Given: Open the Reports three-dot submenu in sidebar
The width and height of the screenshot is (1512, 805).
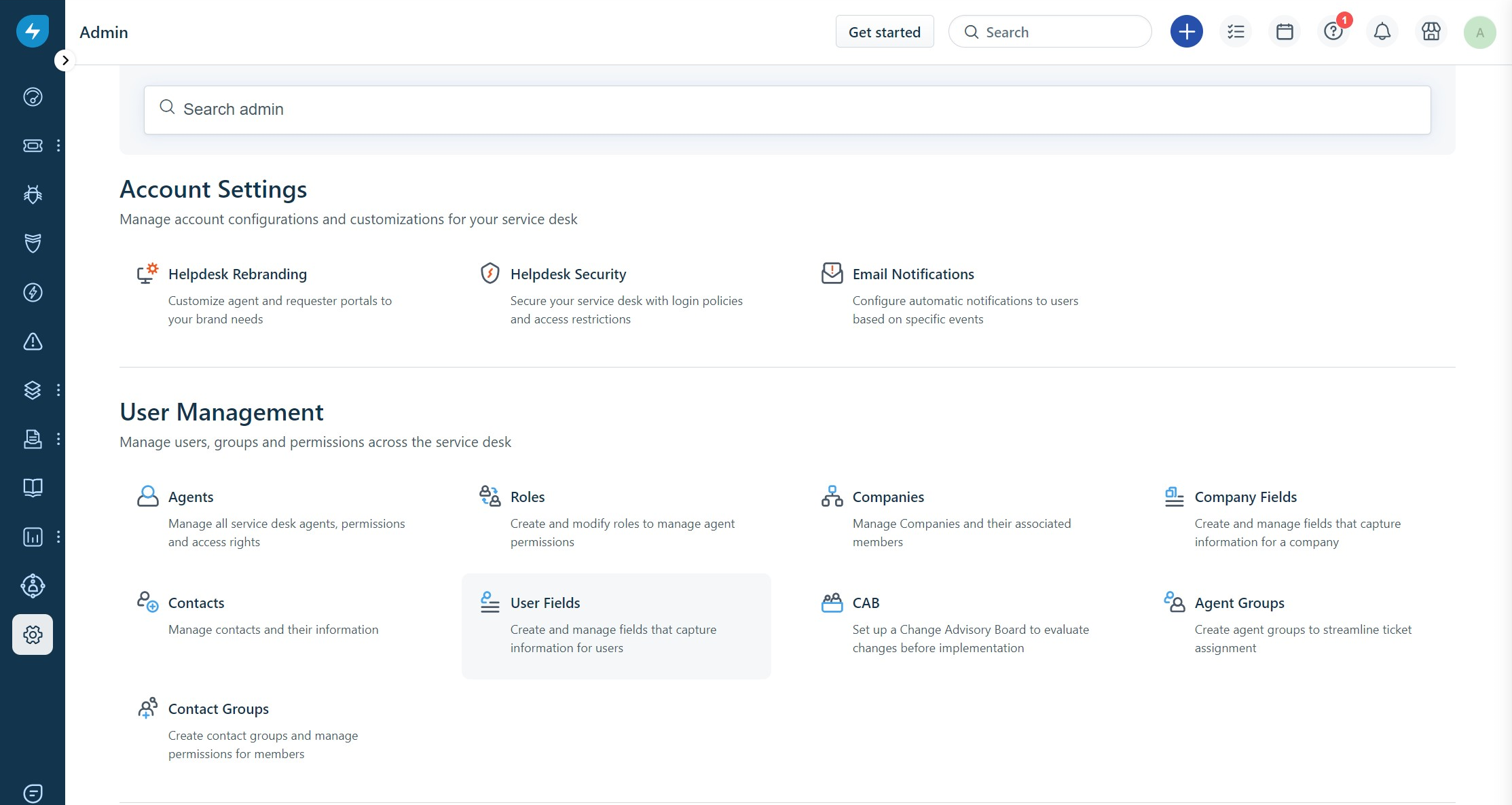Looking at the screenshot, I should (58, 537).
